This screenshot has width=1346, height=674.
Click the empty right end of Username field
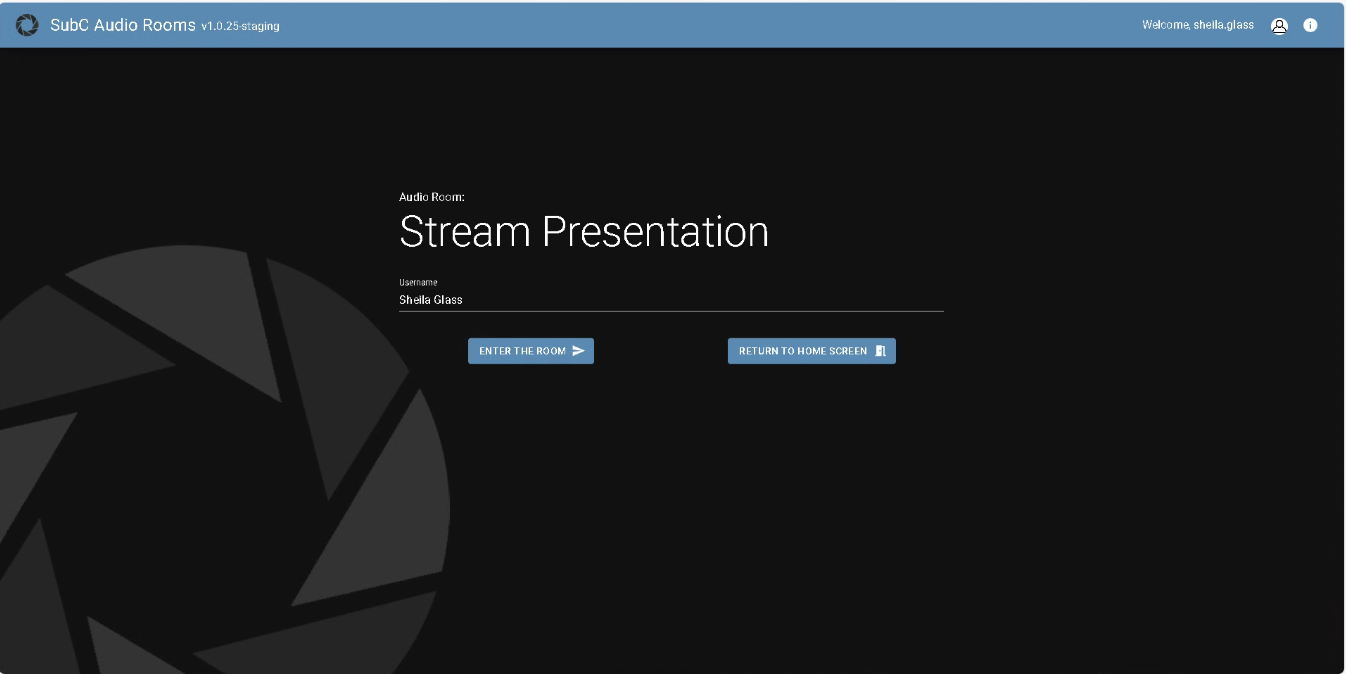(x=900, y=300)
